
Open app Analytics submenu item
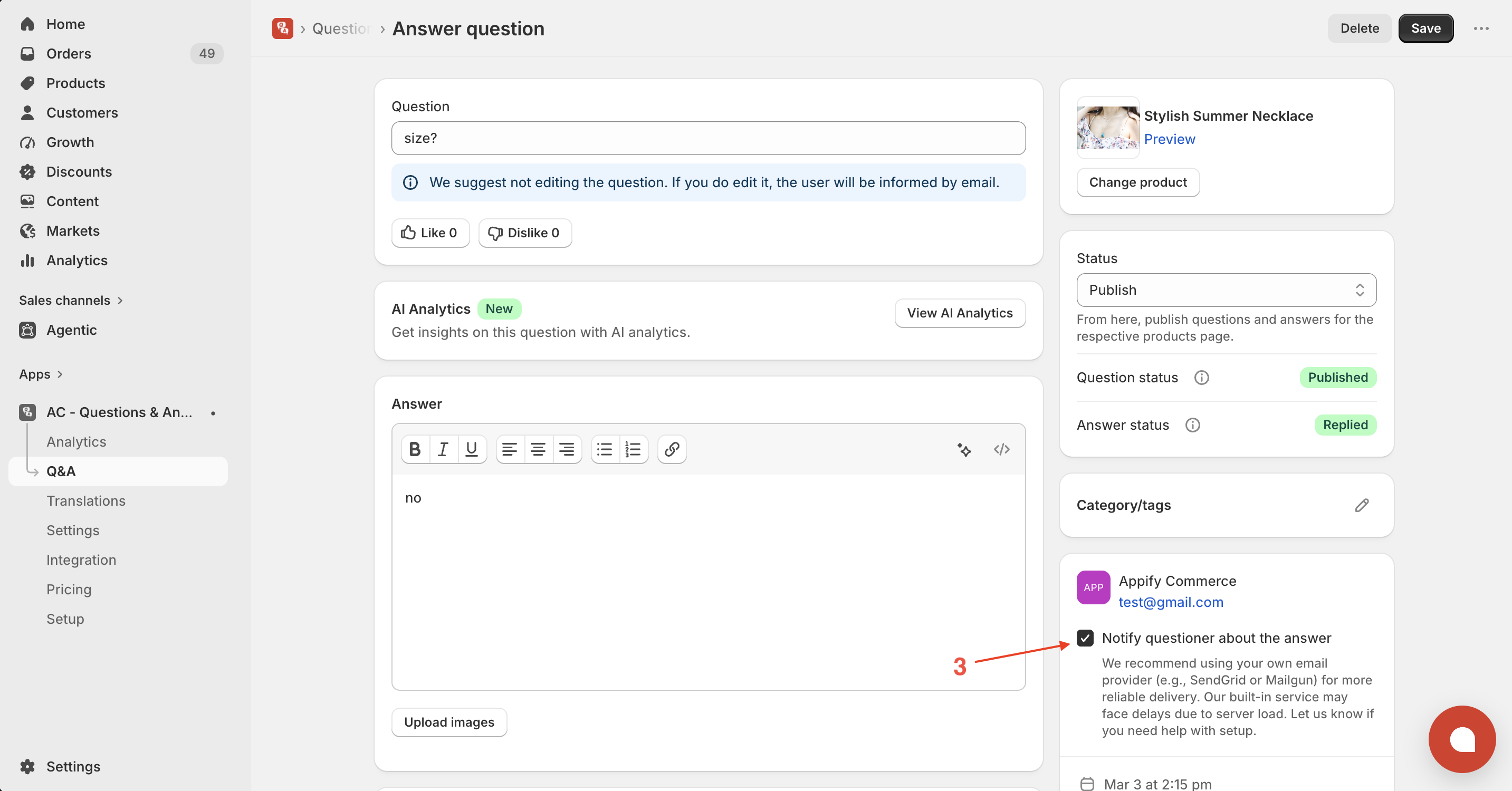(76, 442)
